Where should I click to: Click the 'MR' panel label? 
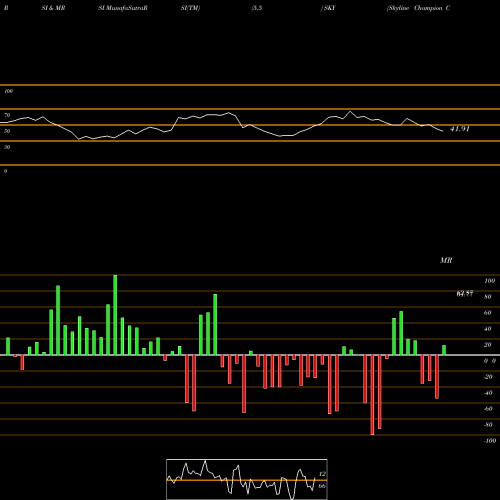(446, 260)
